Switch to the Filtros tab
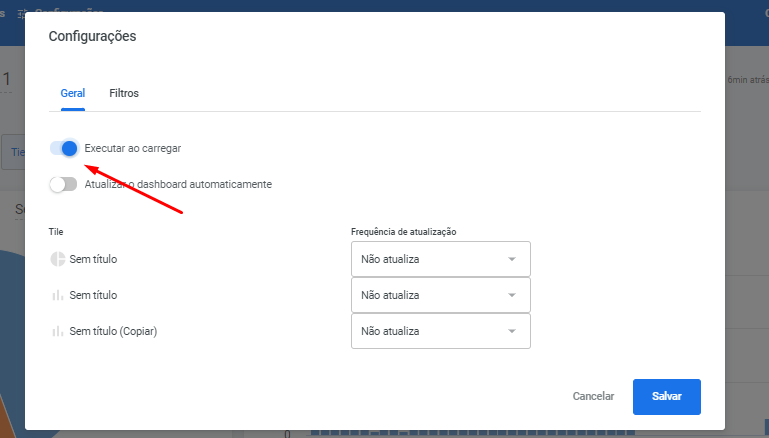This screenshot has width=769, height=438. [x=124, y=93]
